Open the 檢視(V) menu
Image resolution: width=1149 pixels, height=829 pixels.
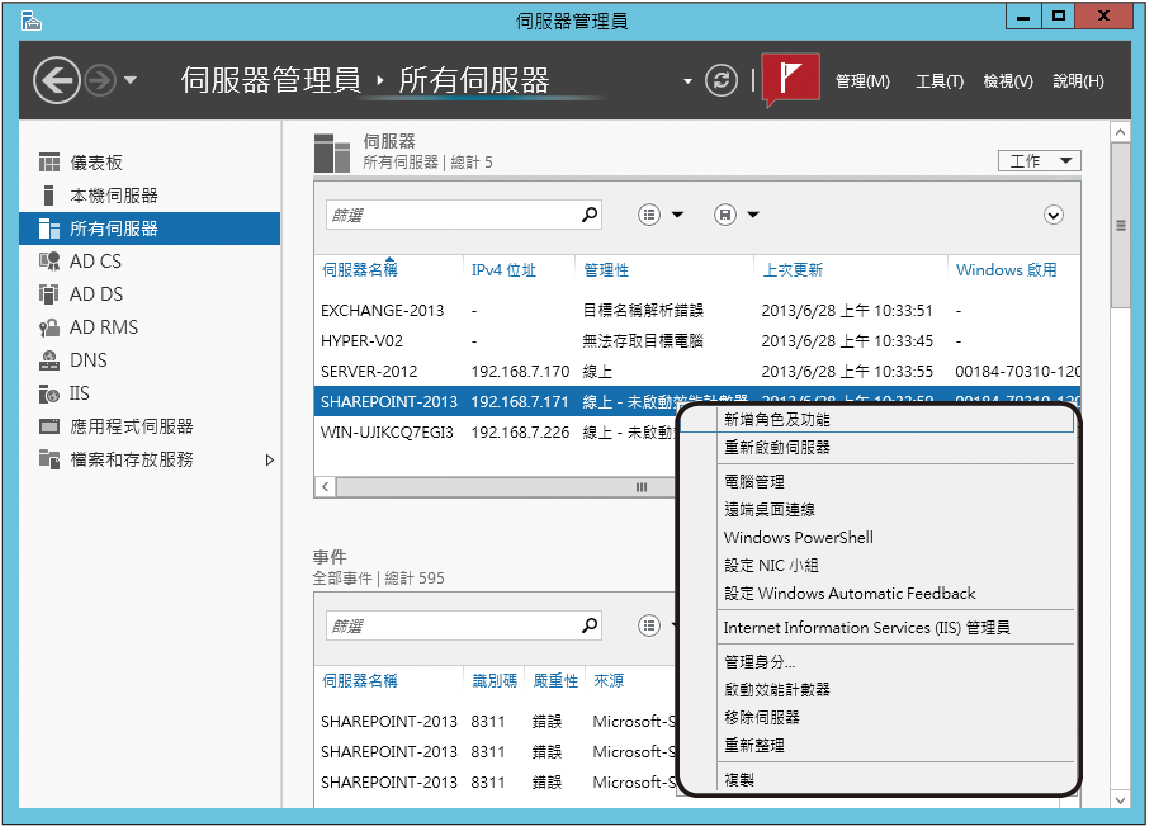coord(1008,81)
